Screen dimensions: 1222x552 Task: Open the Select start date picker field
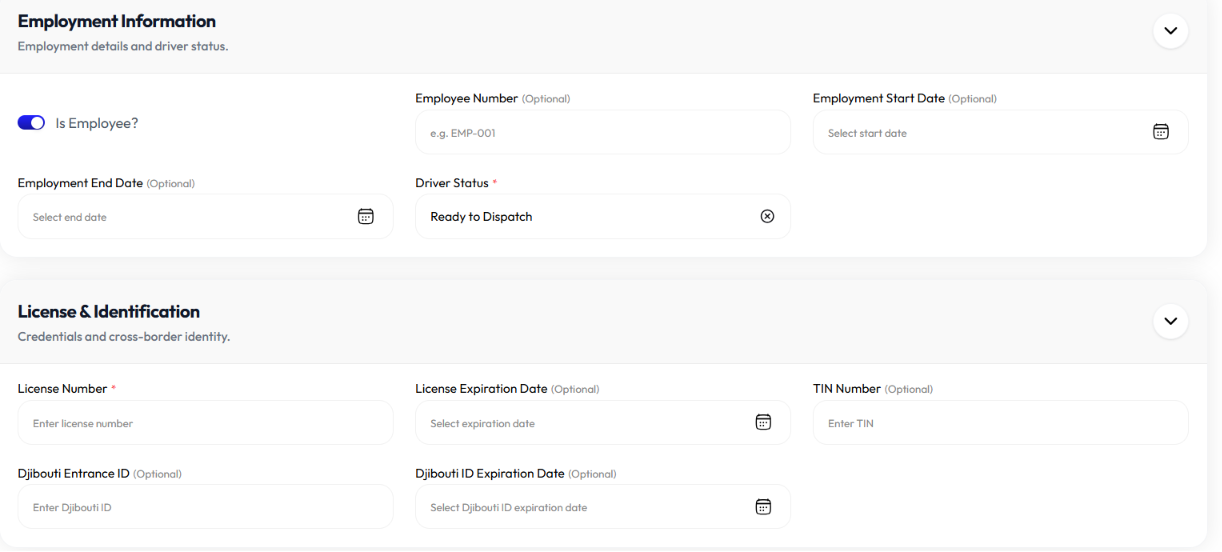[x=1001, y=132]
